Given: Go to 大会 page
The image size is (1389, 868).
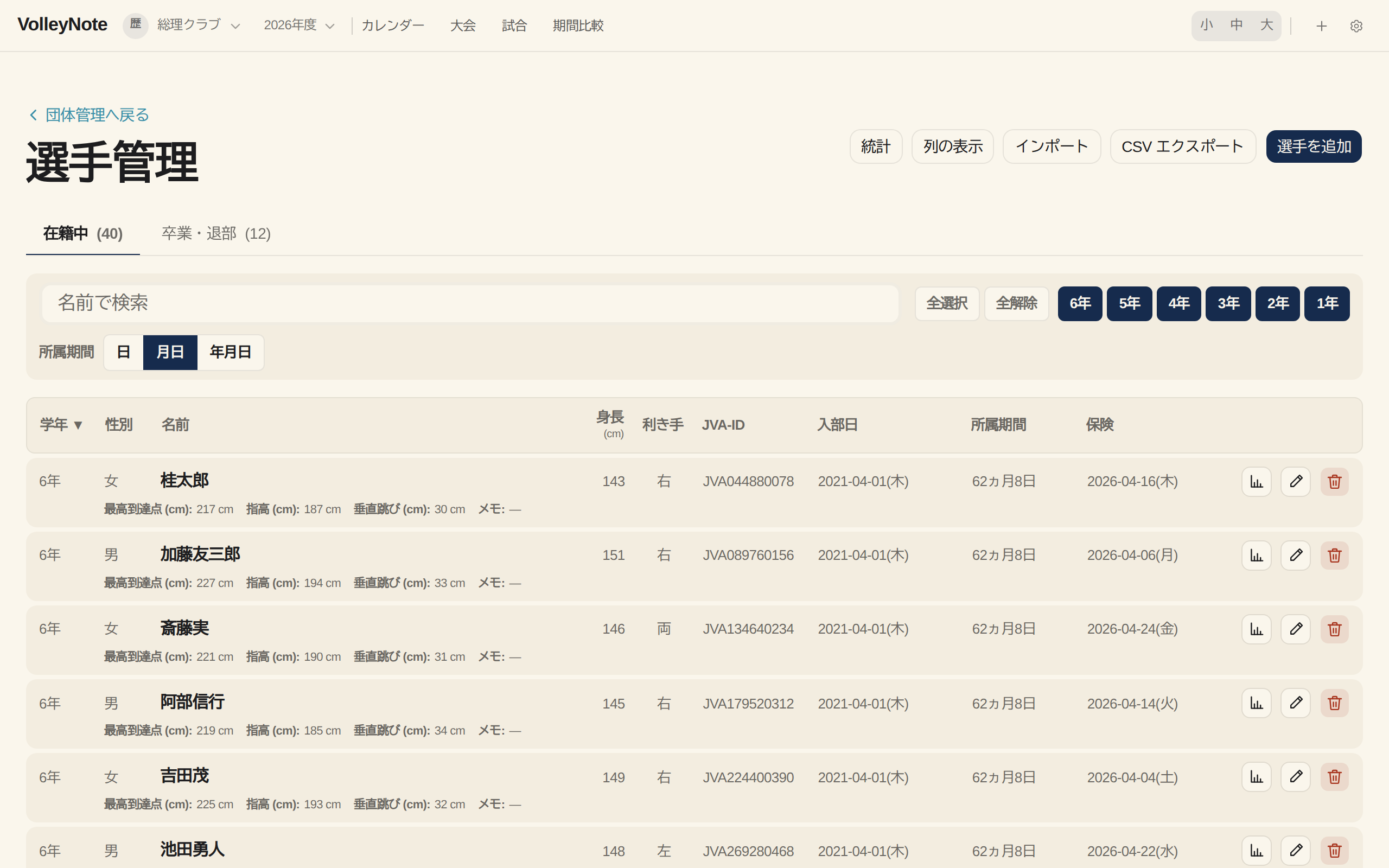Looking at the screenshot, I should coord(463,26).
